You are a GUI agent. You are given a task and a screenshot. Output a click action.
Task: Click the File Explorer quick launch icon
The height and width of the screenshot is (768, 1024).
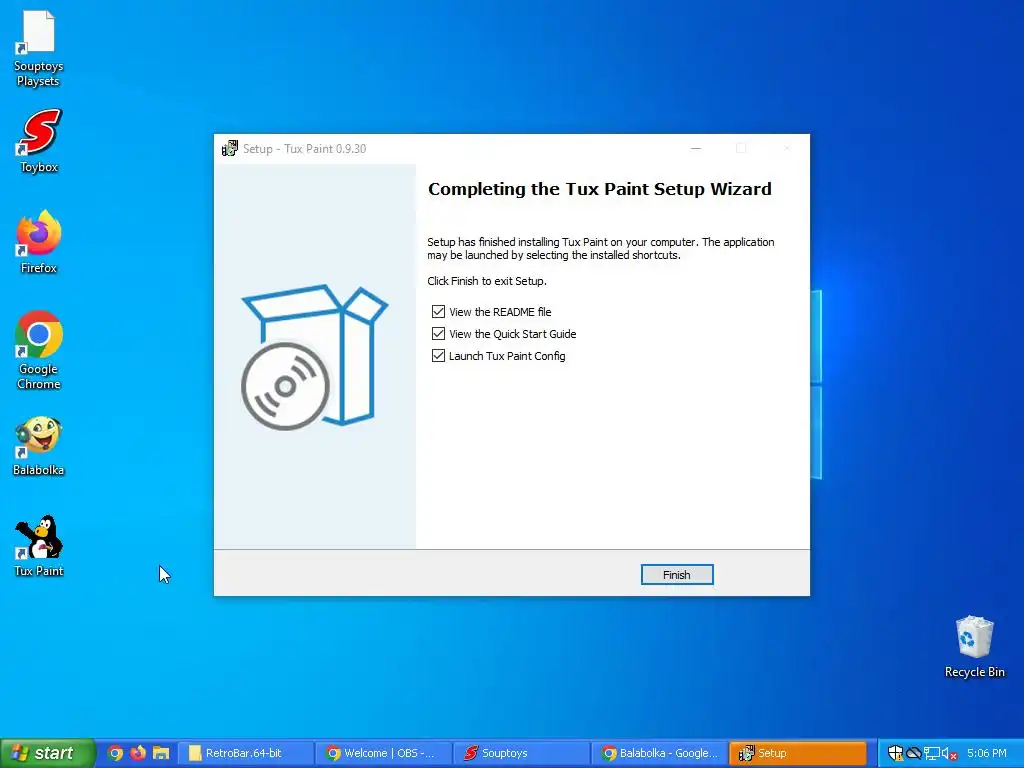[x=161, y=753]
